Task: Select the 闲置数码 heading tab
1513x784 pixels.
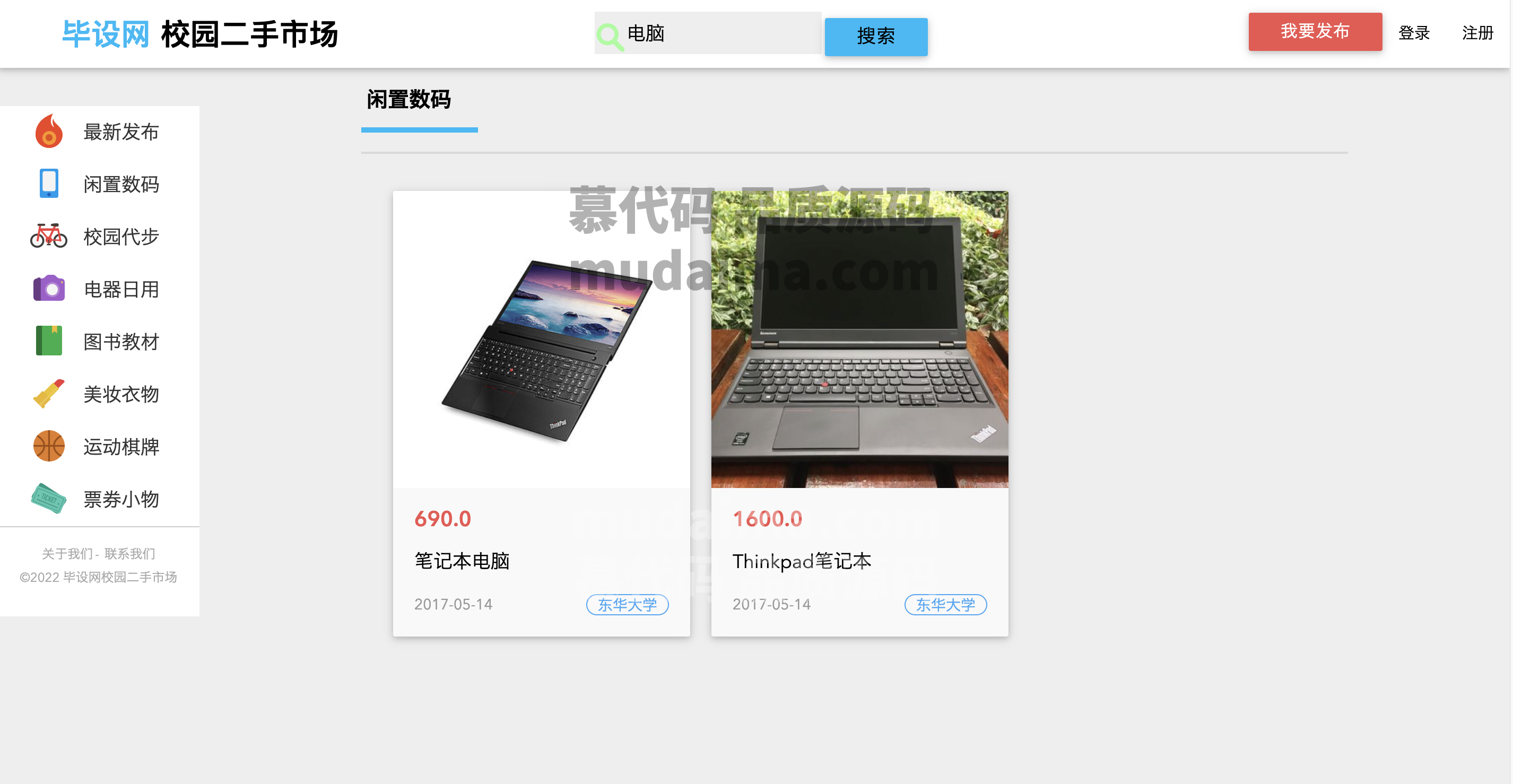Action: 409,100
